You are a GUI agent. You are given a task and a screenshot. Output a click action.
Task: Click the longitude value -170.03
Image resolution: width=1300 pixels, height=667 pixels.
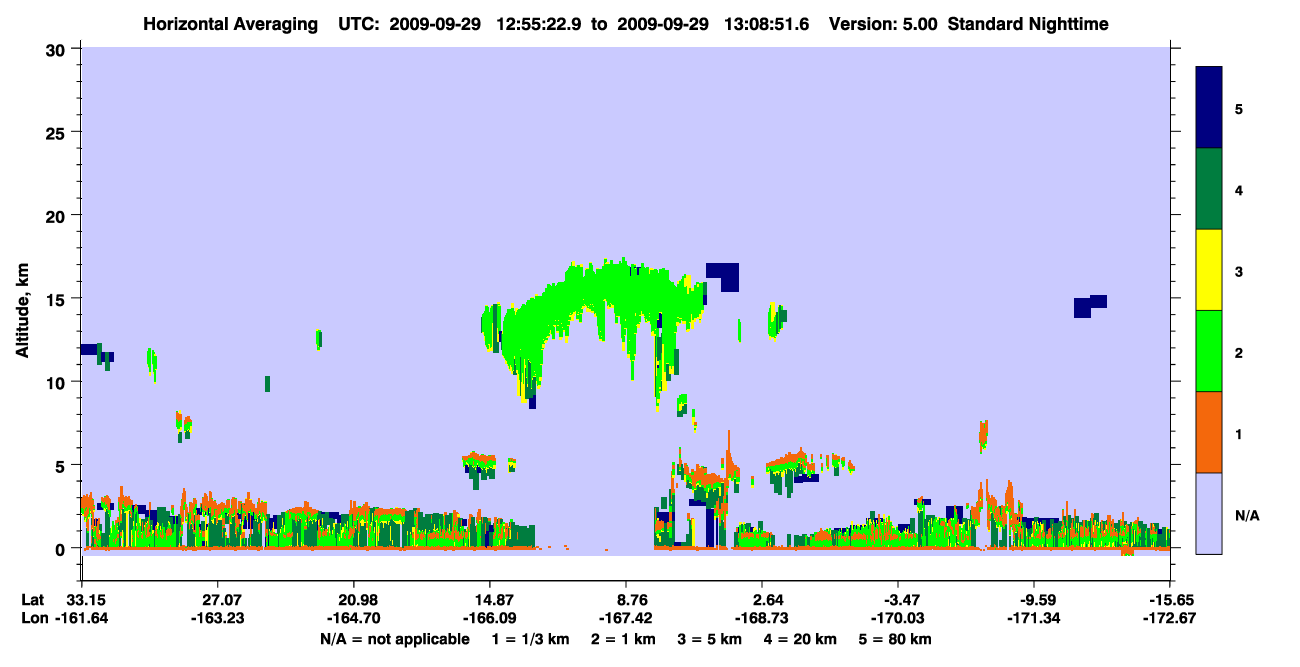[x=897, y=619]
